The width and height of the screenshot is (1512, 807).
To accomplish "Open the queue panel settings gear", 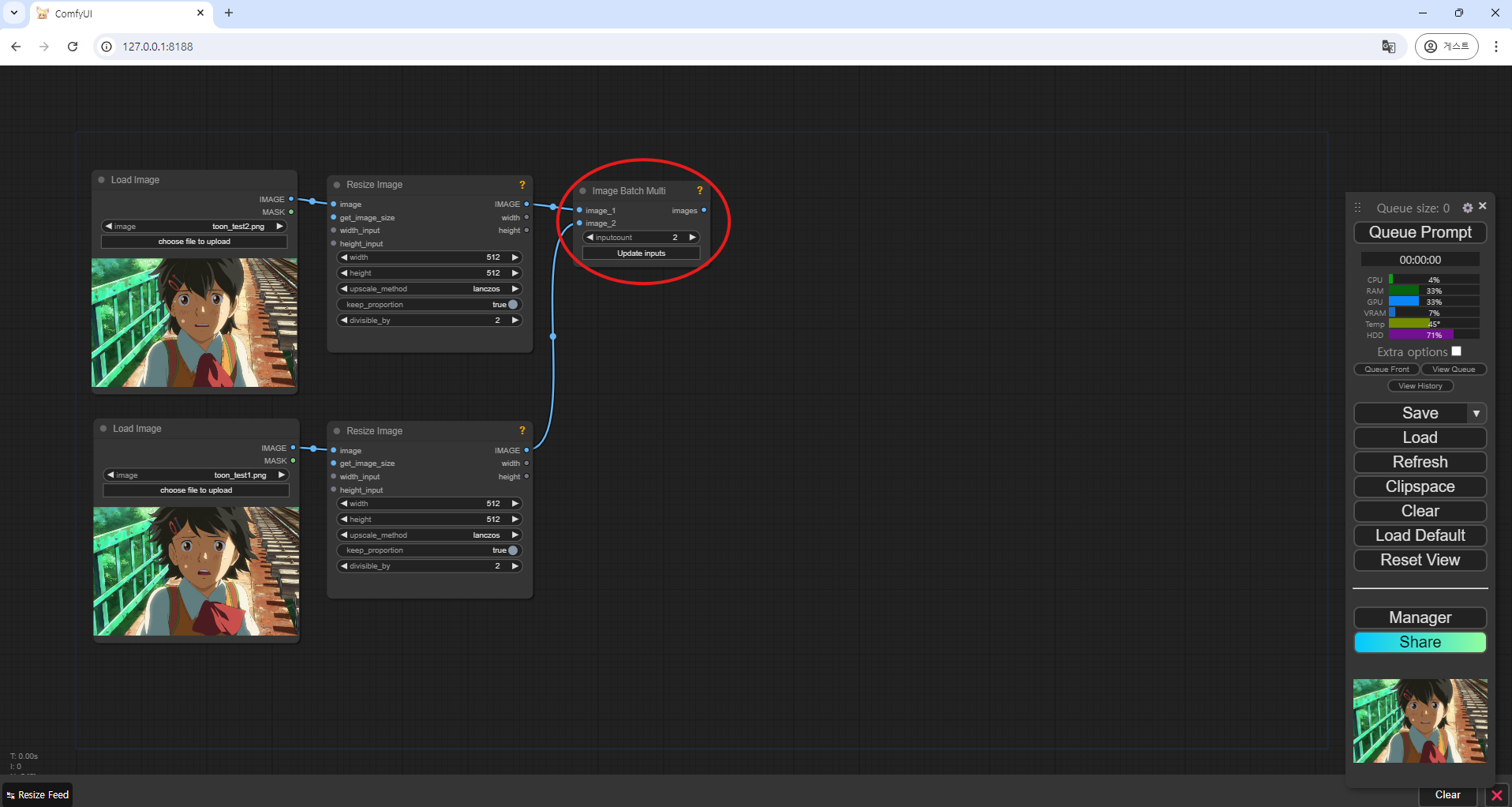I will (x=1468, y=208).
